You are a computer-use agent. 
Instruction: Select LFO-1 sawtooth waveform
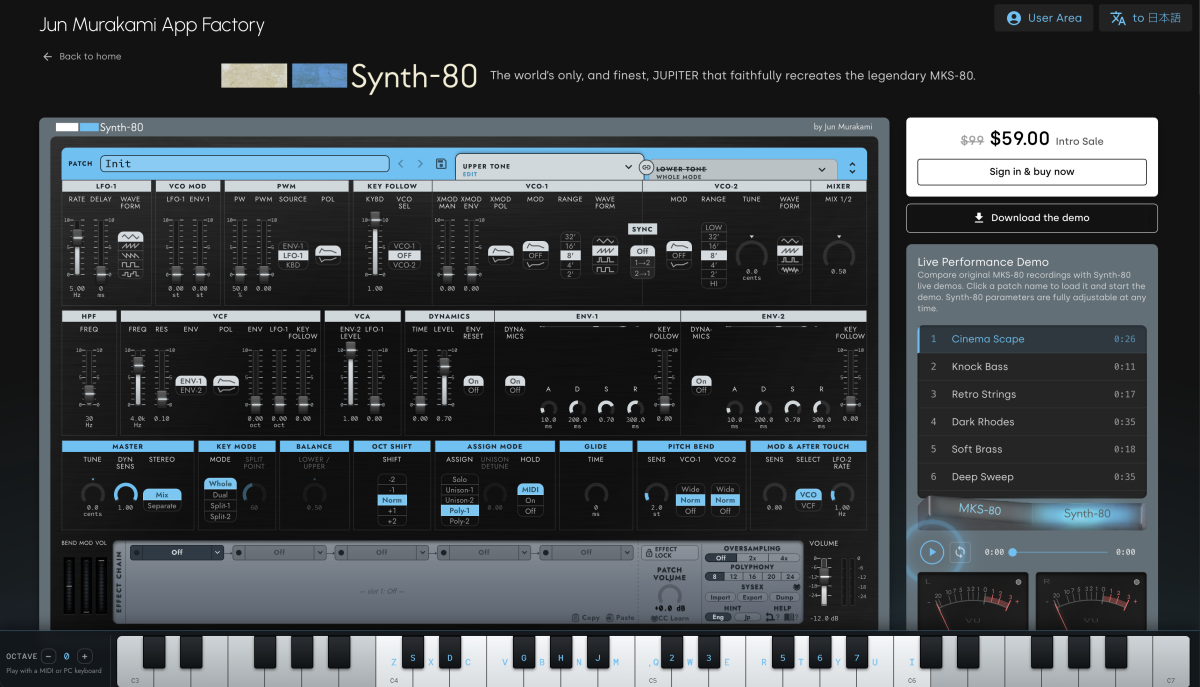[x=130, y=246]
